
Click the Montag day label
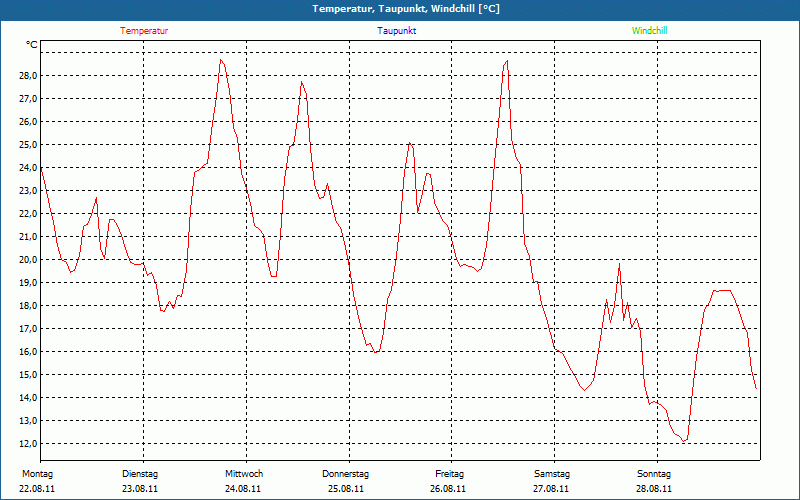37,474
